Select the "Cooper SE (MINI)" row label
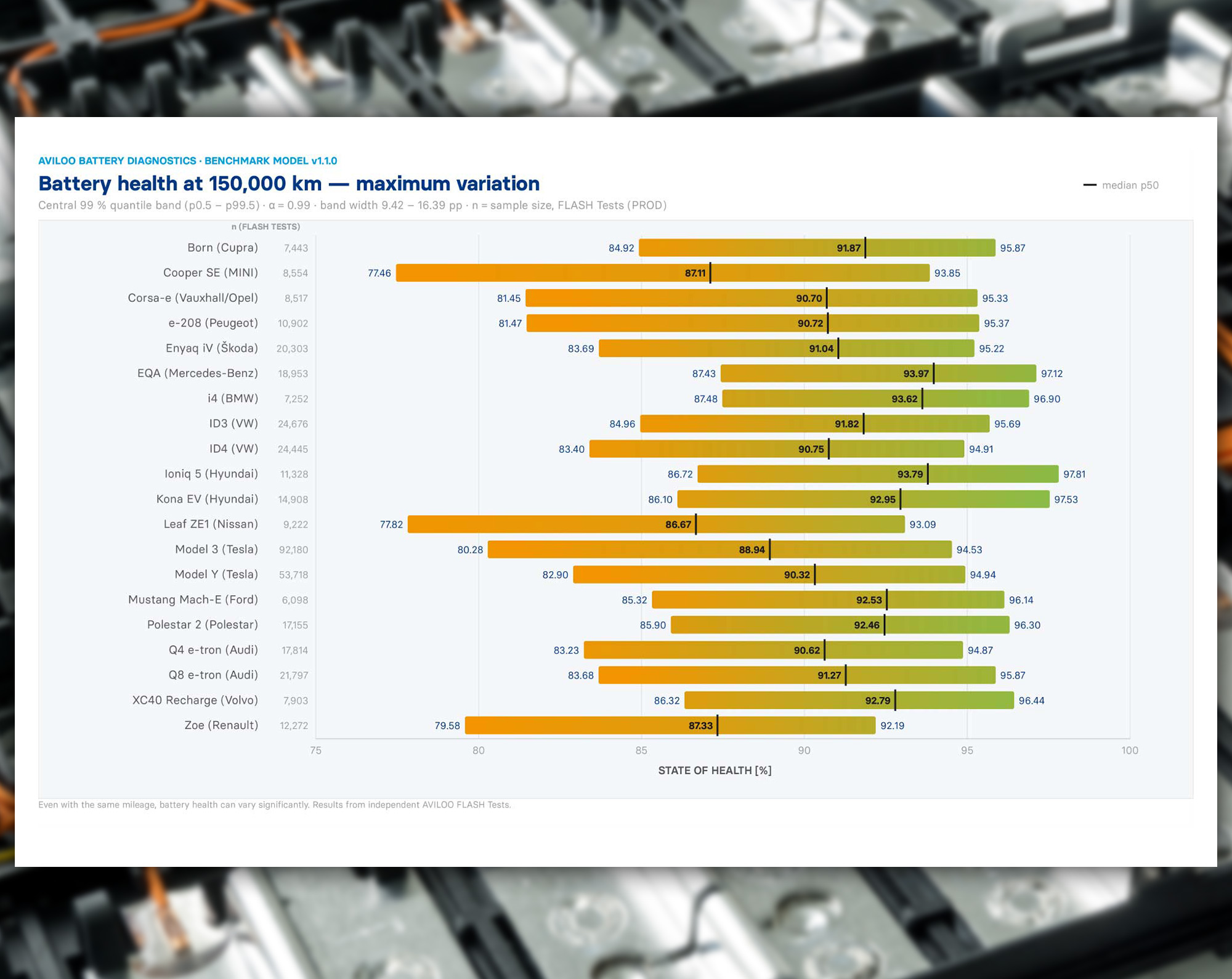 tap(211, 272)
